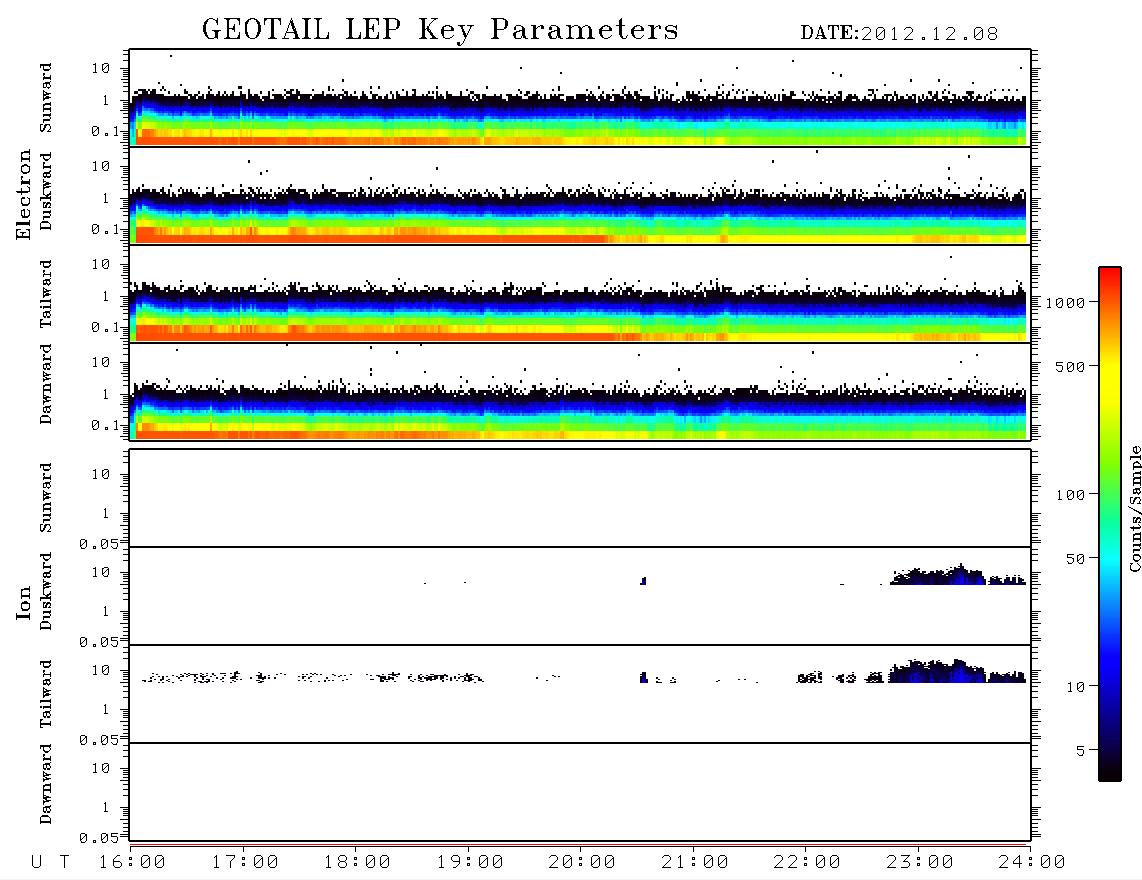Select the date text "DATE:2012.12.08"
Viewport: 1142px width, 880px height.
coord(899,34)
